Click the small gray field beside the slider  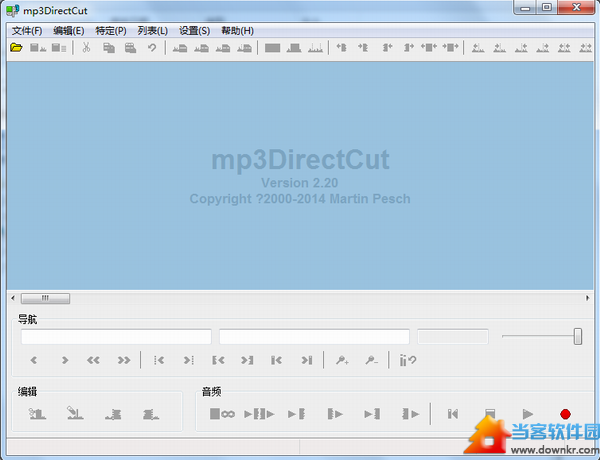click(453, 337)
